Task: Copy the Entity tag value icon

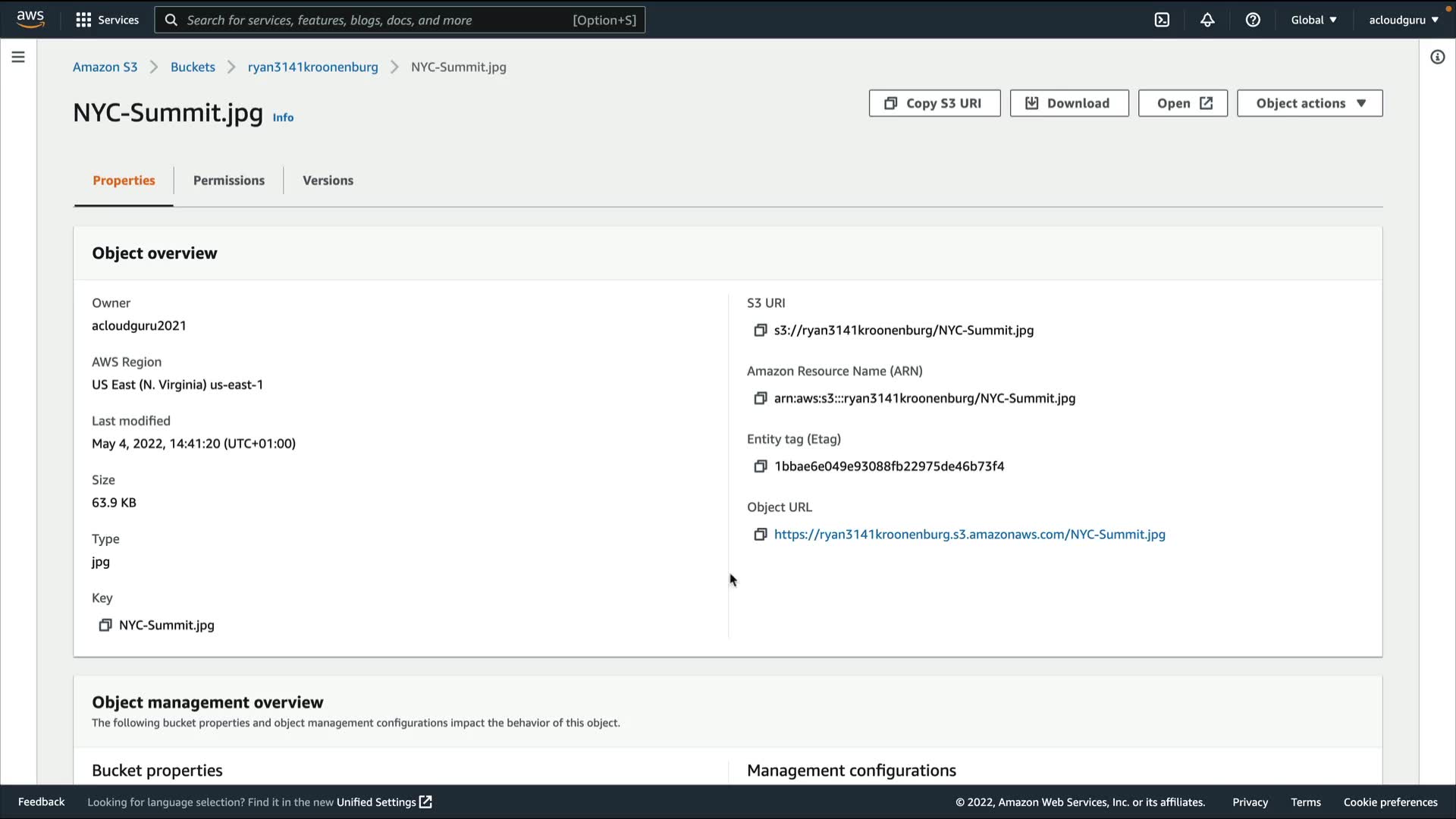Action: click(x=760, y=466)
